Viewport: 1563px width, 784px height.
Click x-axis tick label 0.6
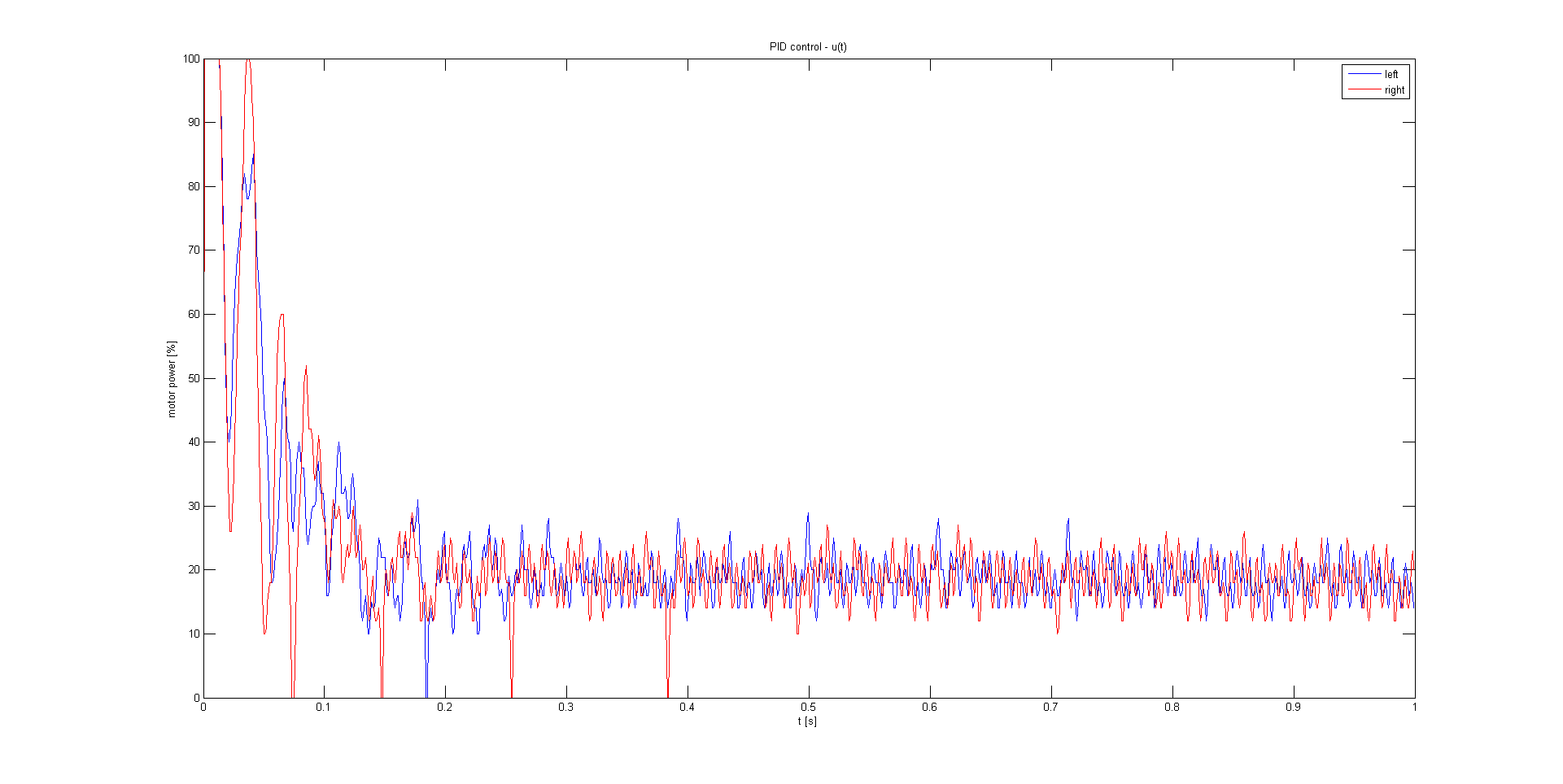pyautogui.click(x=930, y=707)
